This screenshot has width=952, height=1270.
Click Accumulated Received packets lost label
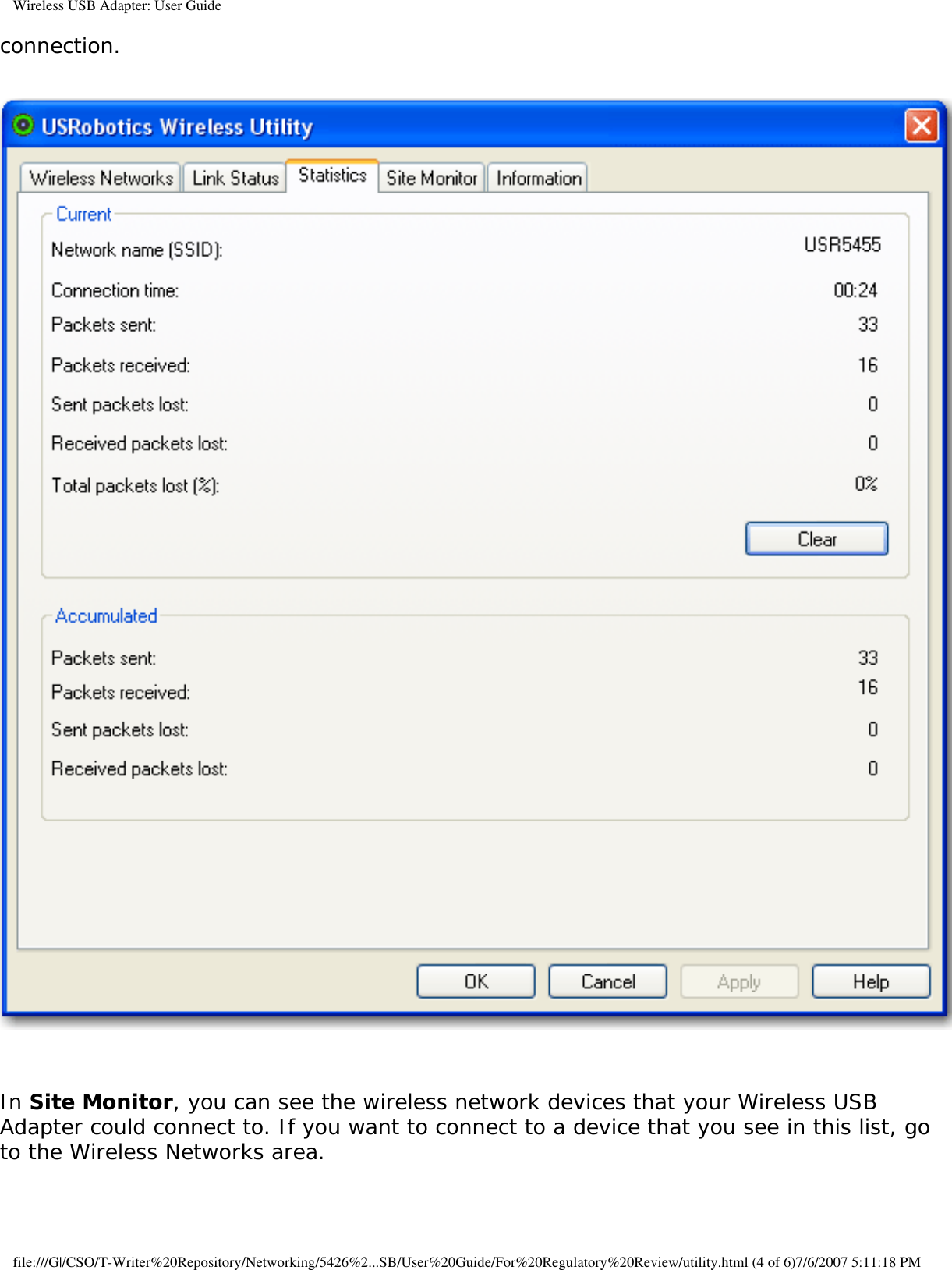pos(140,769)
